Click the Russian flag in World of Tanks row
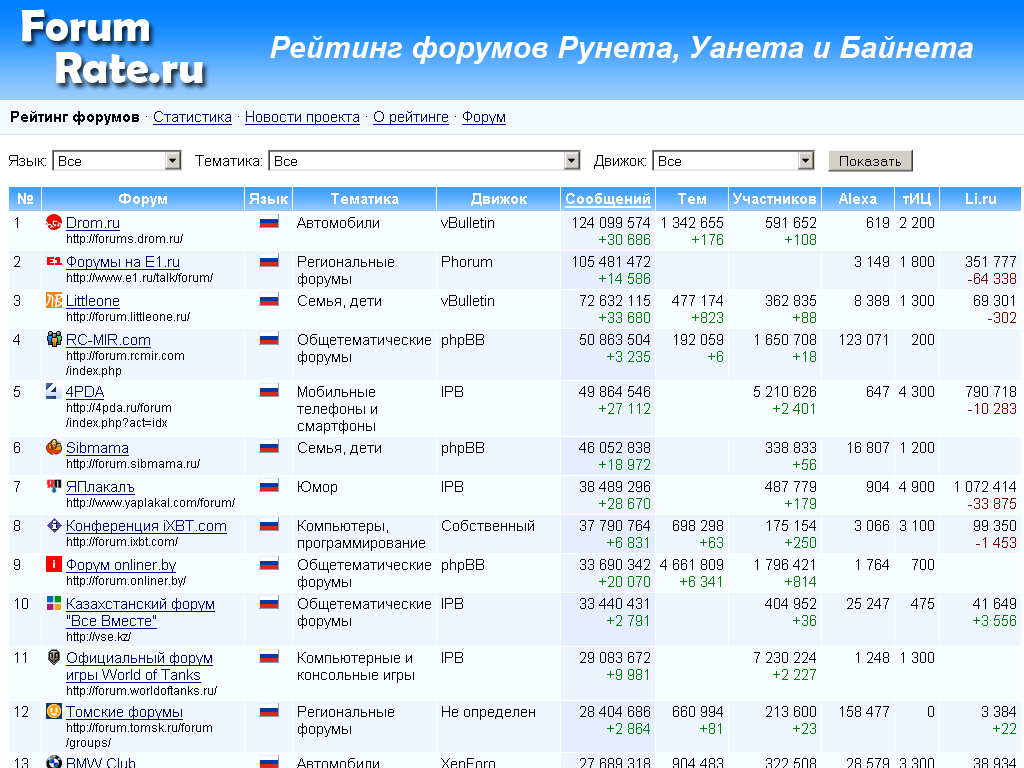The width and height of the screenshot is (1024, 768). (269, 657)
